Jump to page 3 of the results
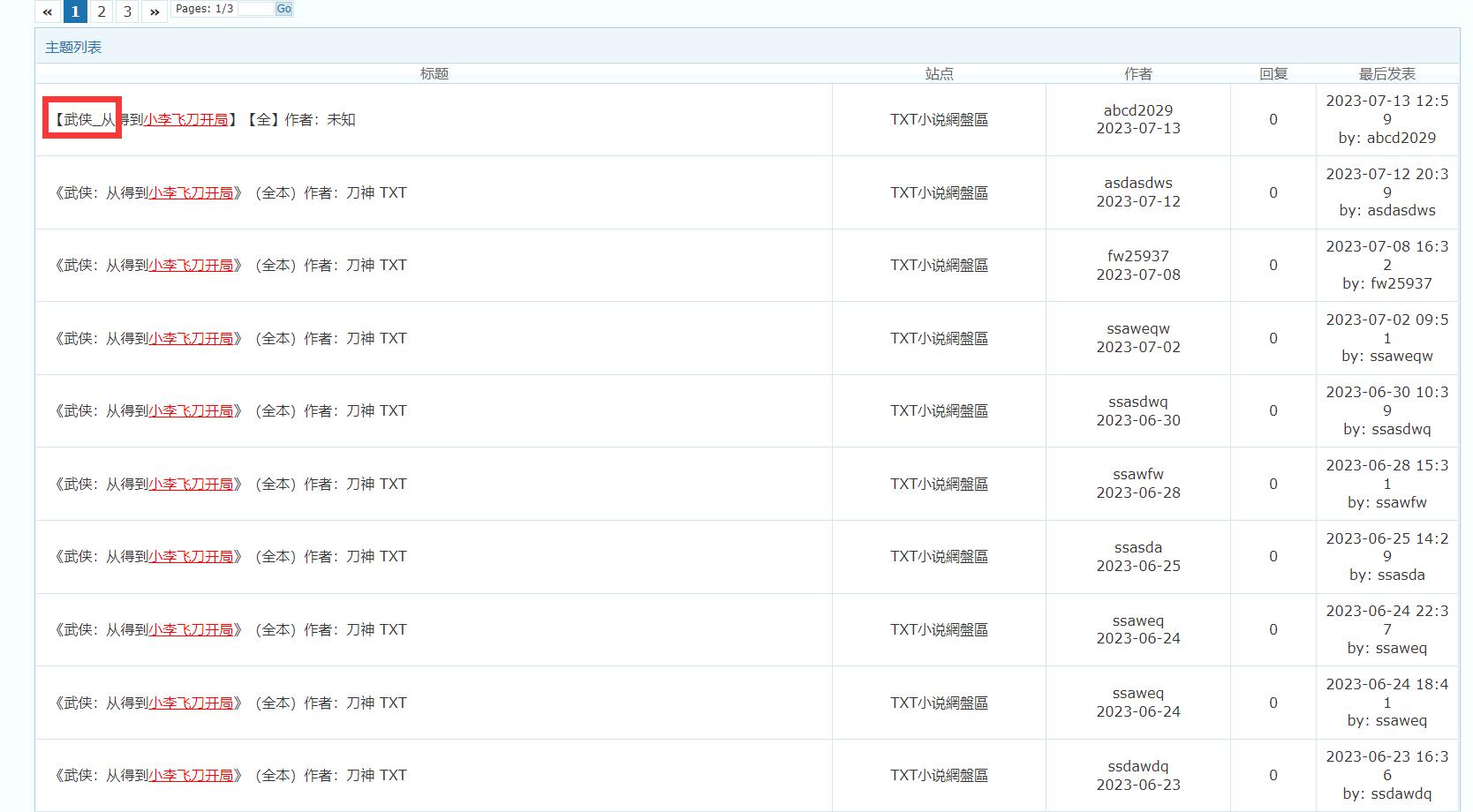Image resolution: width=1473 pixels, height=812 pixels. (x=128, y=11)
